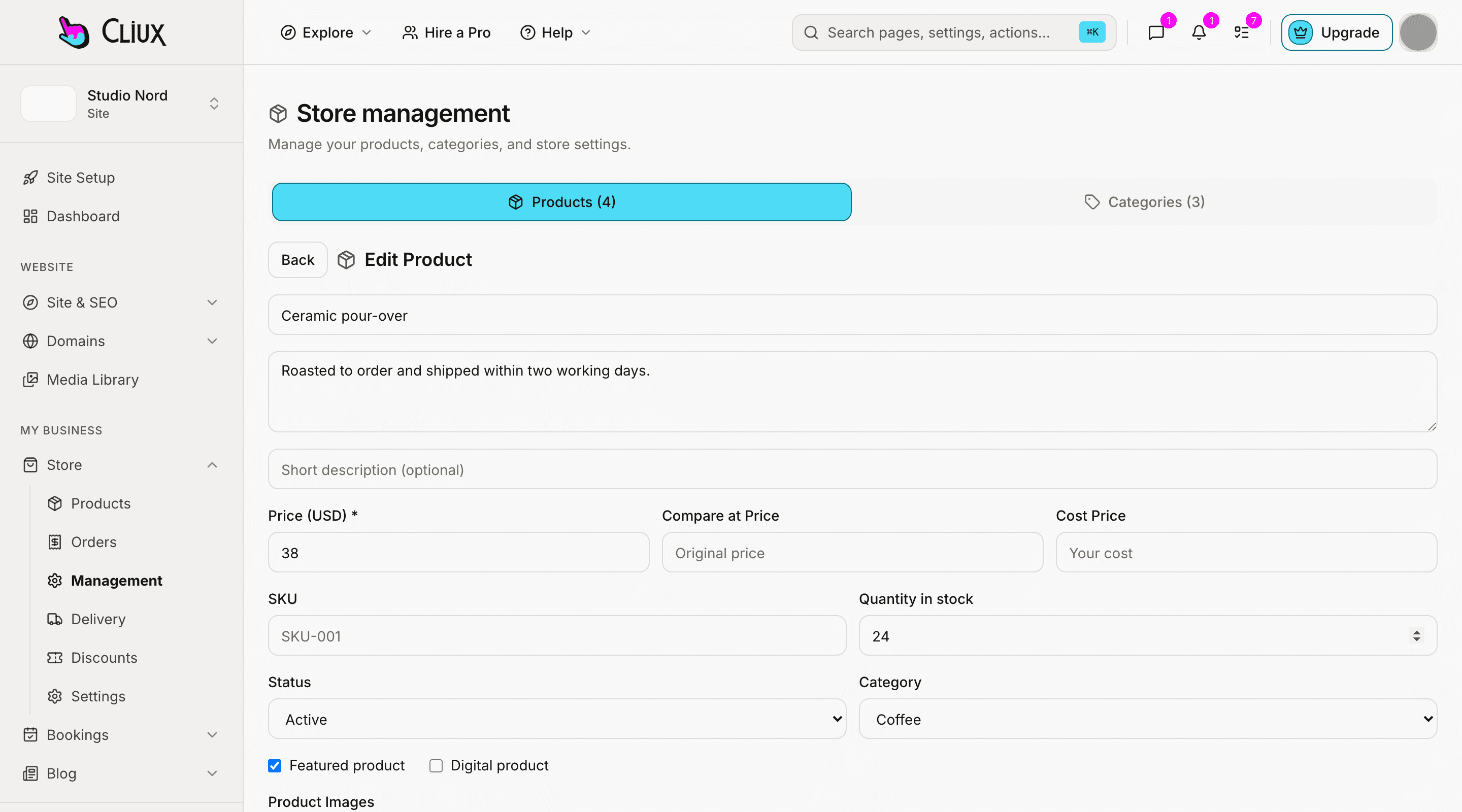Click the SKU input field

tap(557, 635)
